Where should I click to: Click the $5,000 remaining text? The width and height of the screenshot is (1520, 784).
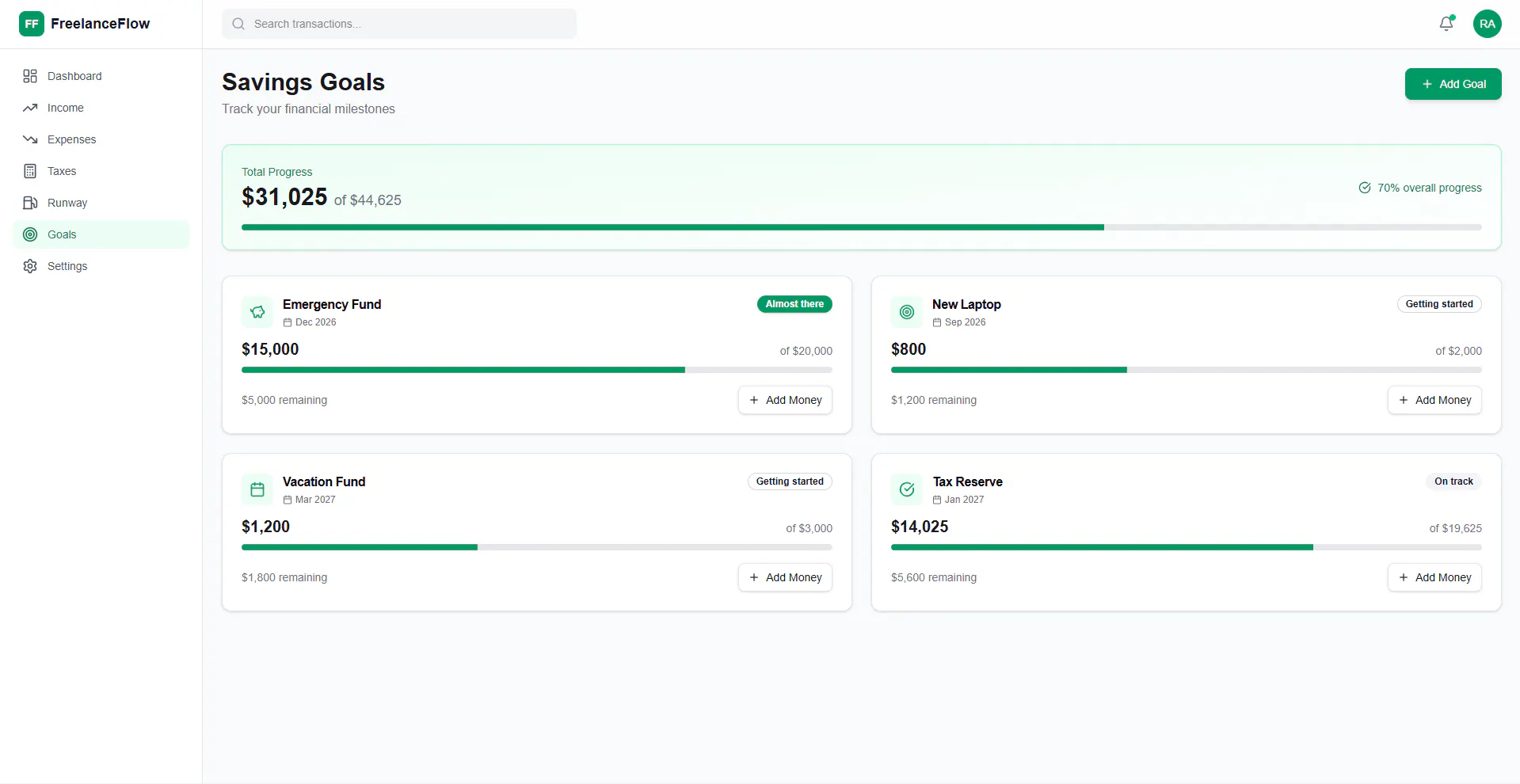pyautogui.click(x=284, y=400)
